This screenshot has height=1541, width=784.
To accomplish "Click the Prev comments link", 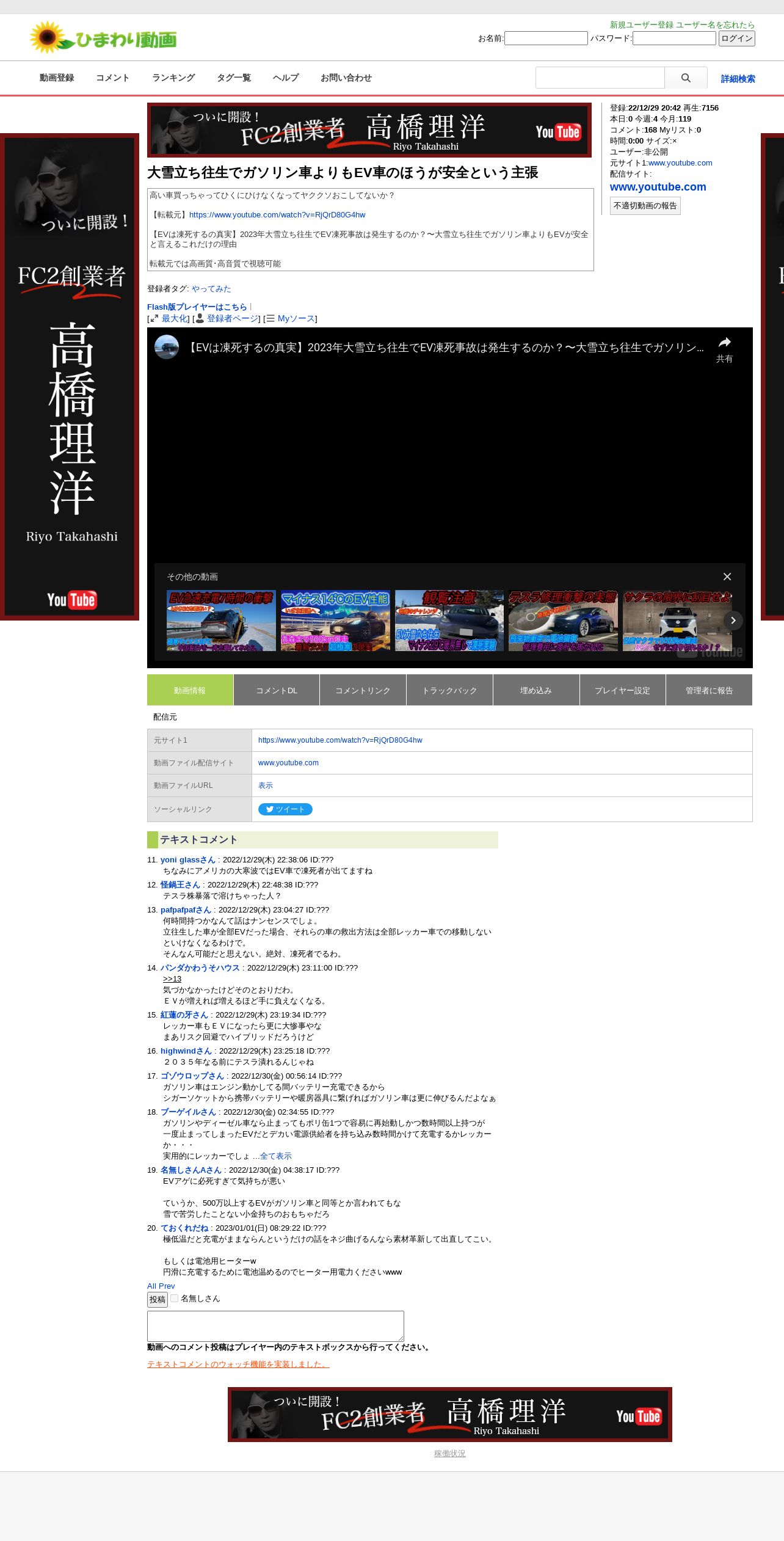I will (167, 1286).
